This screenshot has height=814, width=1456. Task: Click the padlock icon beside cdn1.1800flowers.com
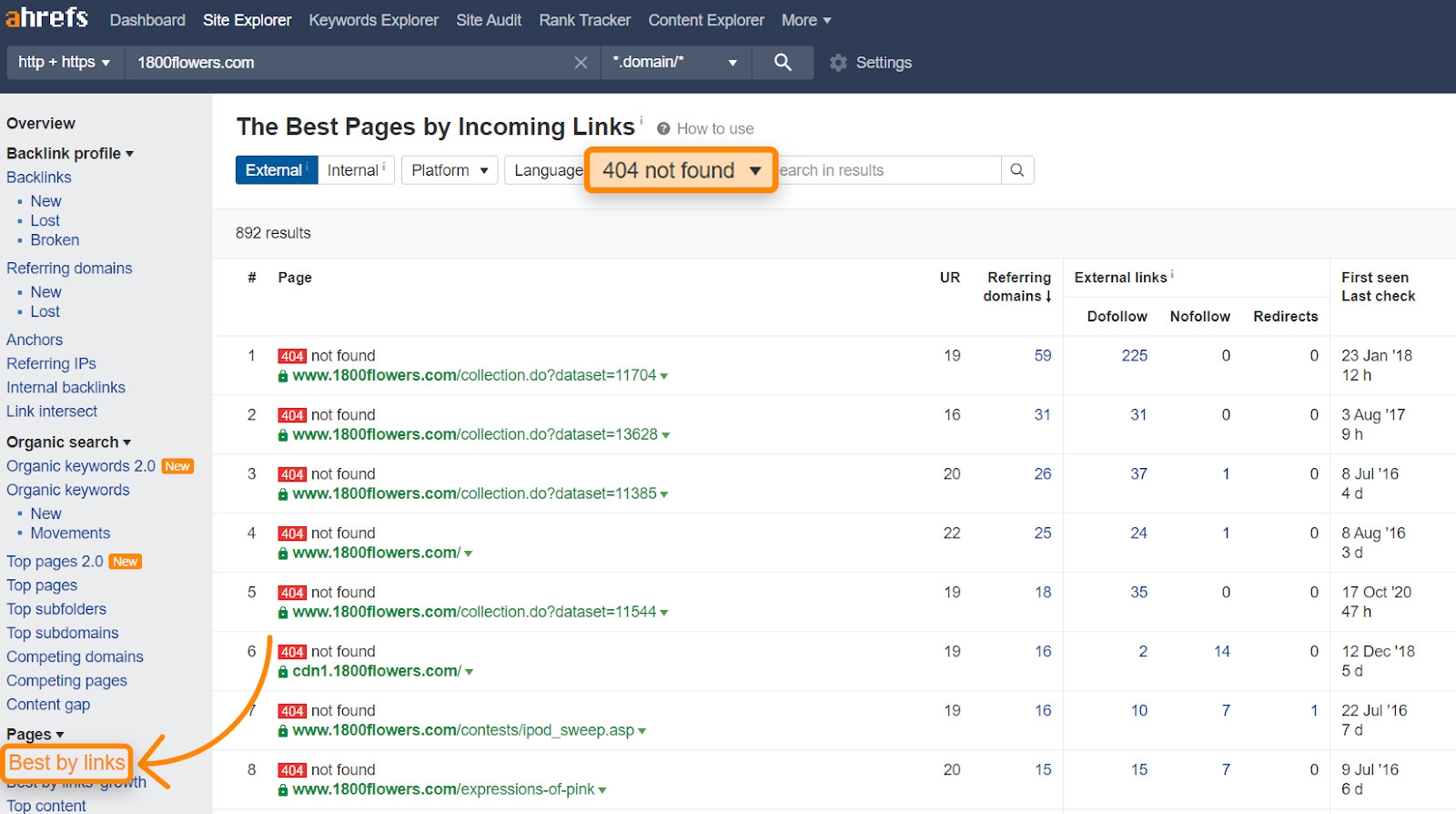coord(283,672)
